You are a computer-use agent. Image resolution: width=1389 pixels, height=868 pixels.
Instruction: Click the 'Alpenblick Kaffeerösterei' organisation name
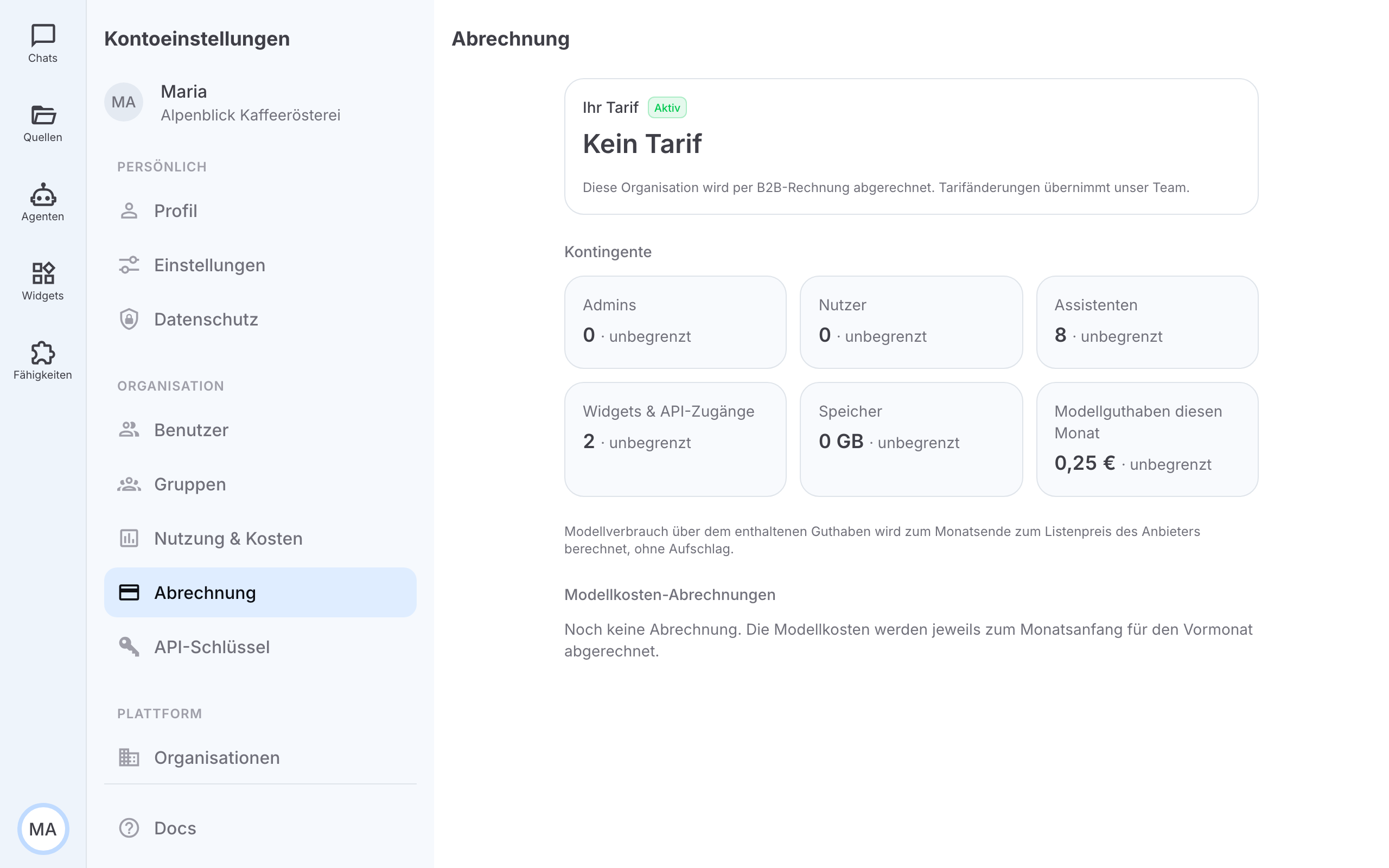[x=250, y=115]
